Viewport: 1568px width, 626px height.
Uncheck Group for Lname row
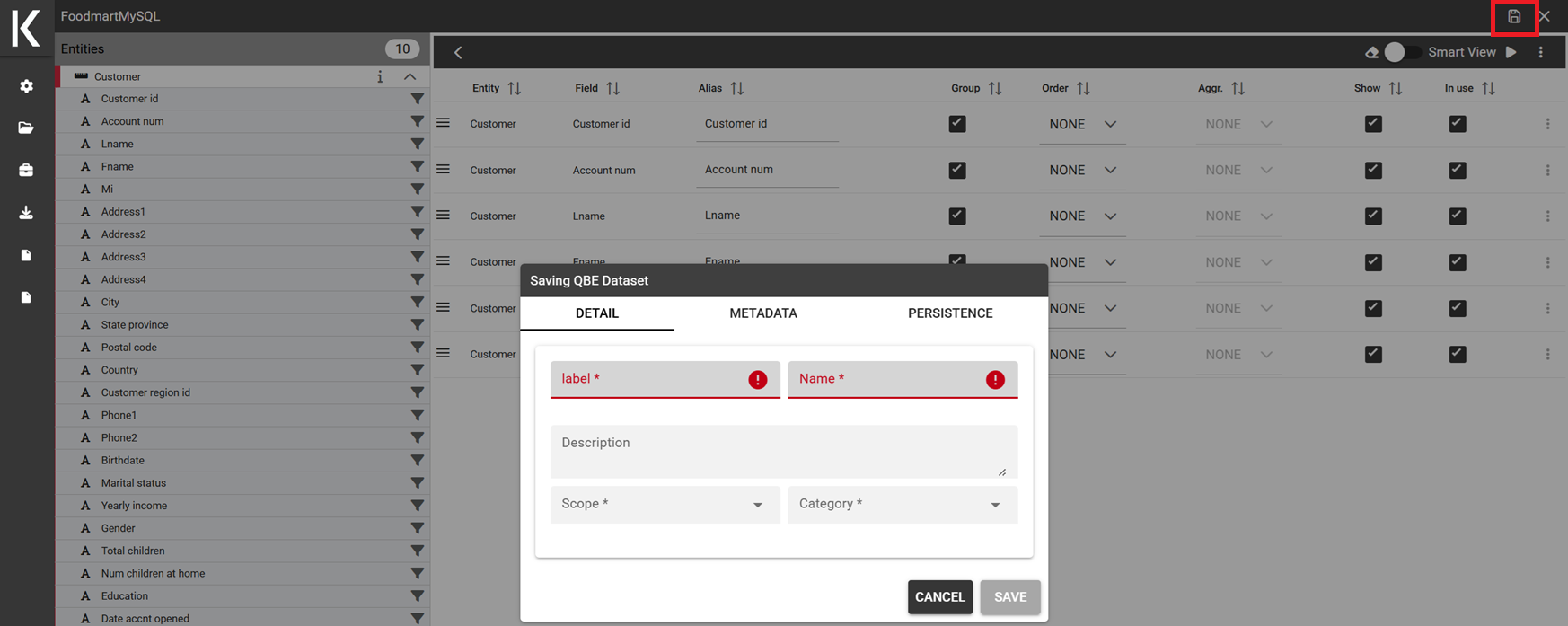tap(957, 216)
